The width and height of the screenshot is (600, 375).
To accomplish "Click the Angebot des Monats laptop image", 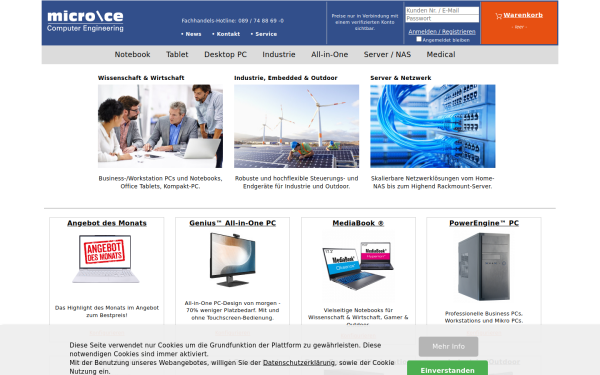I will [x=106, y=259].
